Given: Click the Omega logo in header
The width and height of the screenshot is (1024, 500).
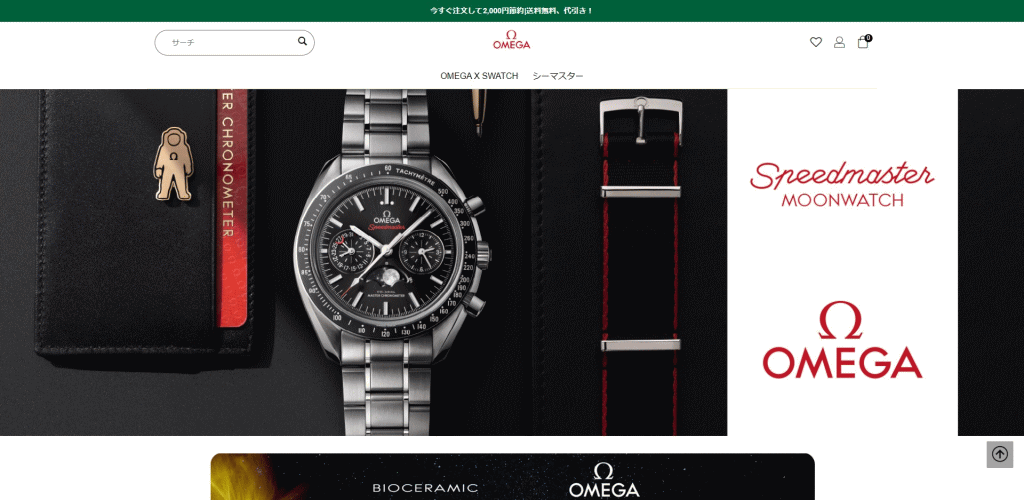Looking at the screenshot, I should [x=511, y=40].
